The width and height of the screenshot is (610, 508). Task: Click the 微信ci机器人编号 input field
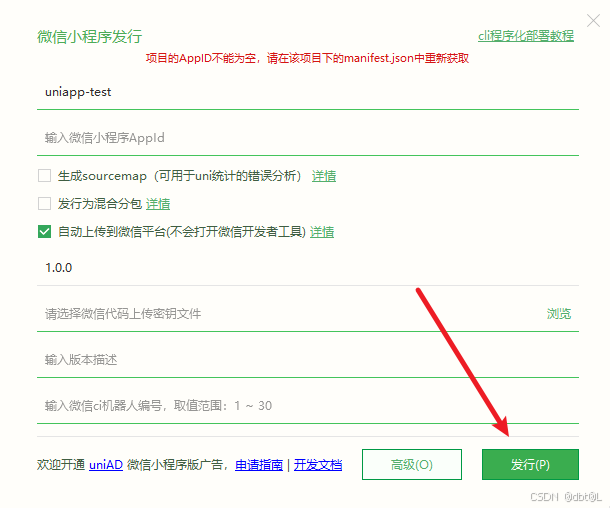pos(308,406)
